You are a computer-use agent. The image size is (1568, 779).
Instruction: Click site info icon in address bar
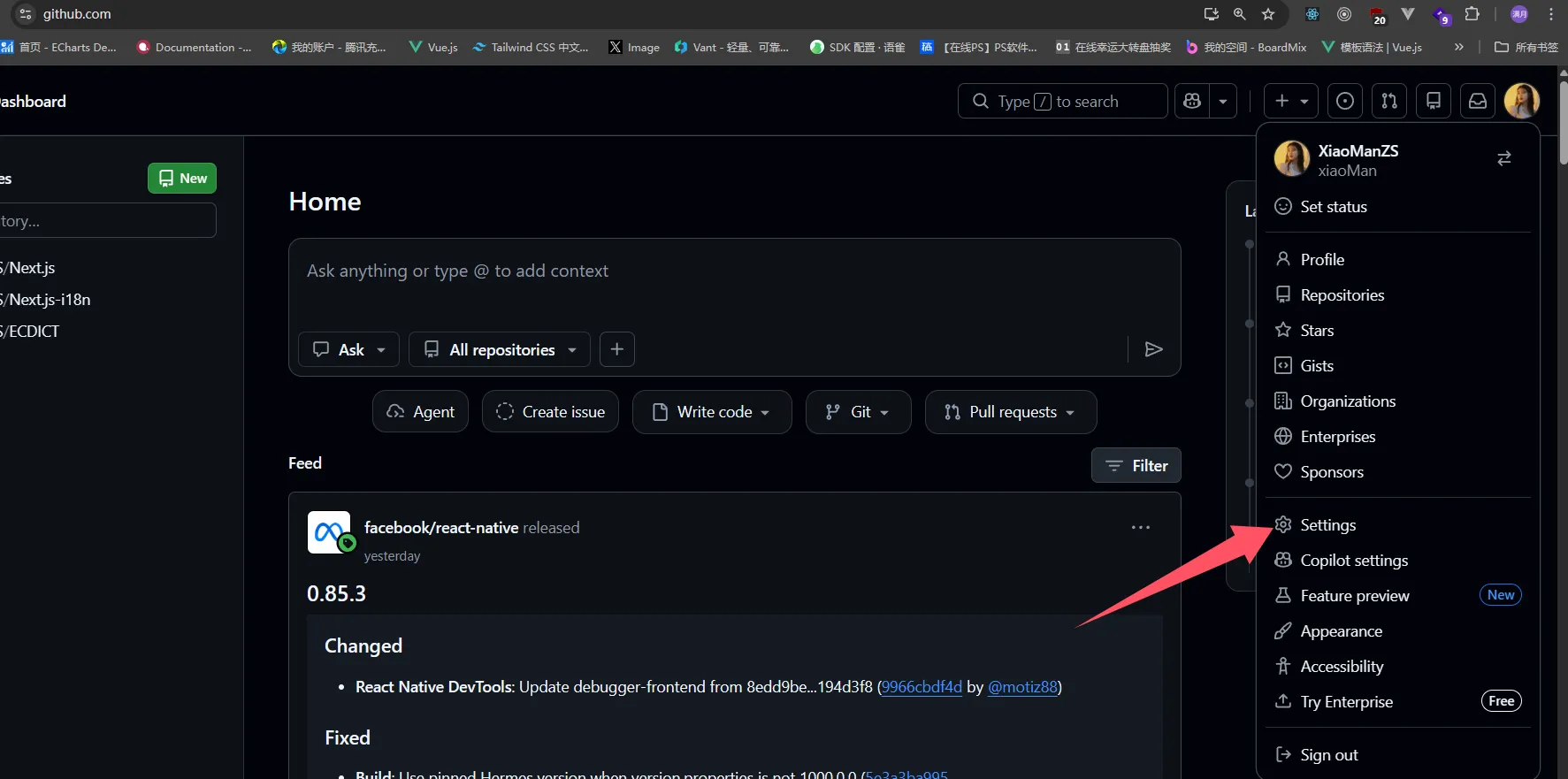coord(25,14)
